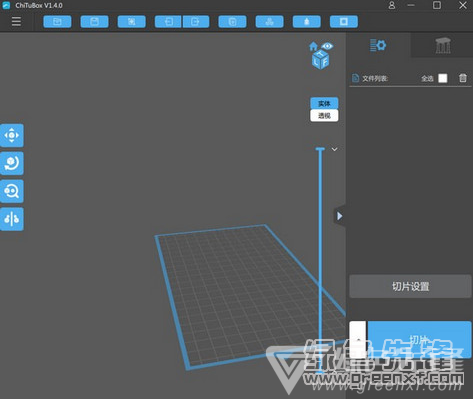Switch view mode to 透视 perspective

point(324,116)
